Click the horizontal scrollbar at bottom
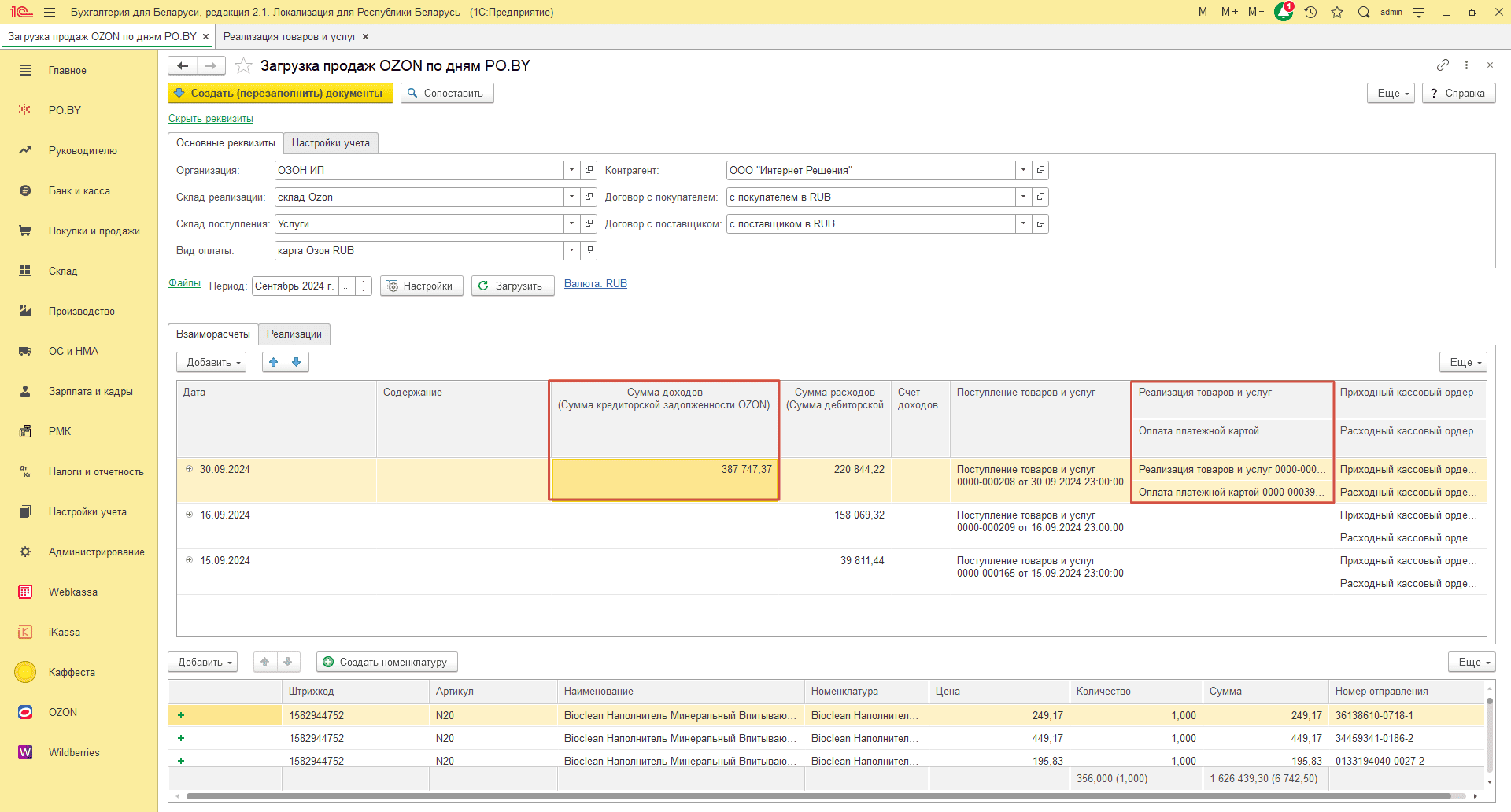This screenshot has width=1511, height=812. click(818, 796)
